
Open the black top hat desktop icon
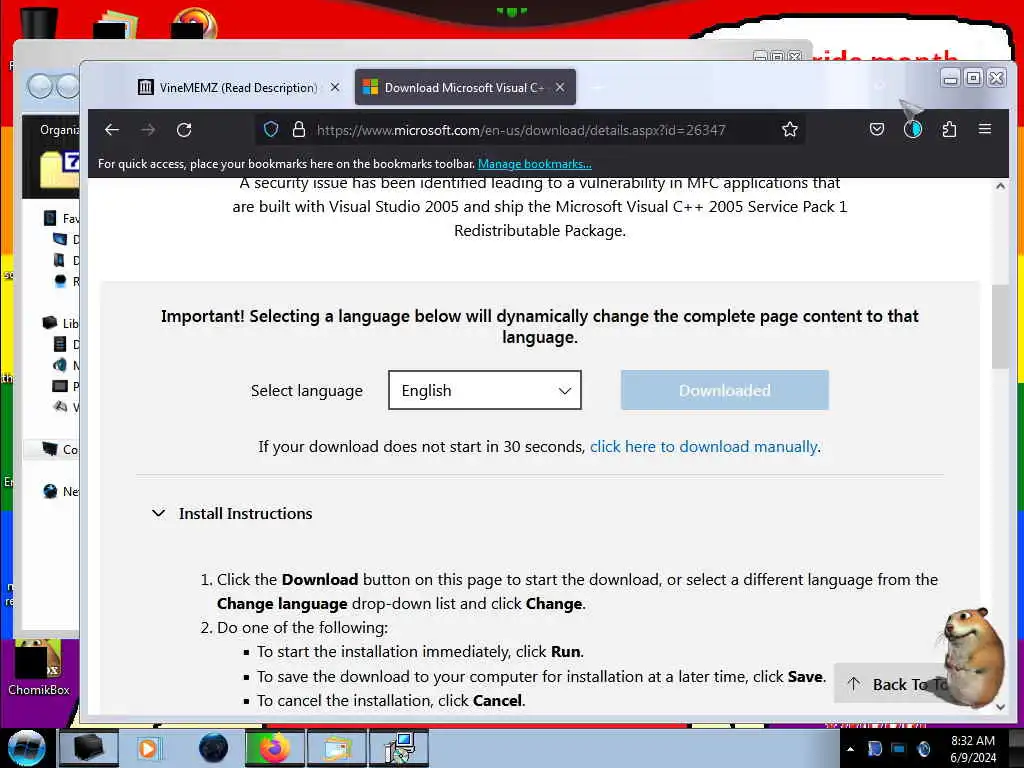click(x=39, y=22)
